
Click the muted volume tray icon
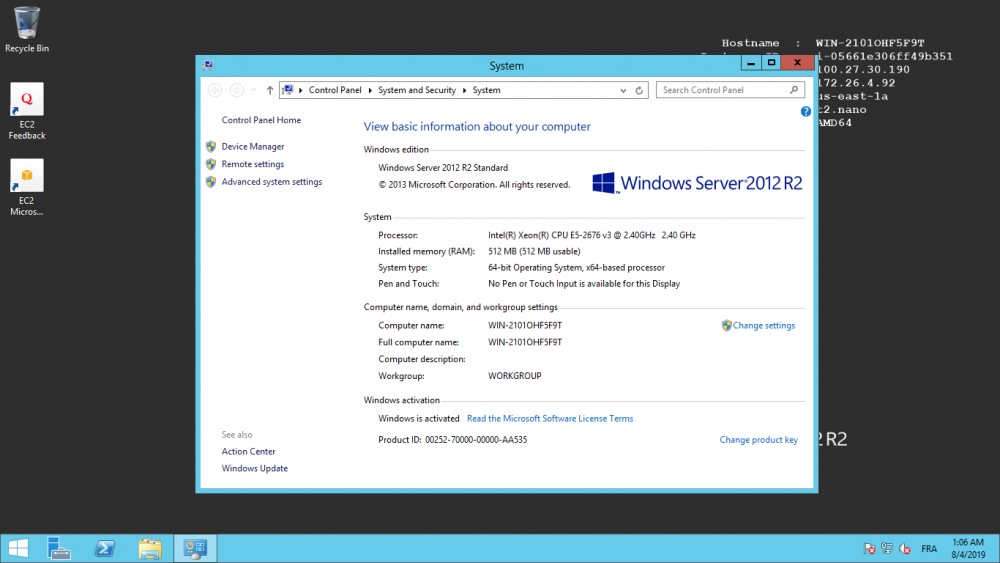904,548
